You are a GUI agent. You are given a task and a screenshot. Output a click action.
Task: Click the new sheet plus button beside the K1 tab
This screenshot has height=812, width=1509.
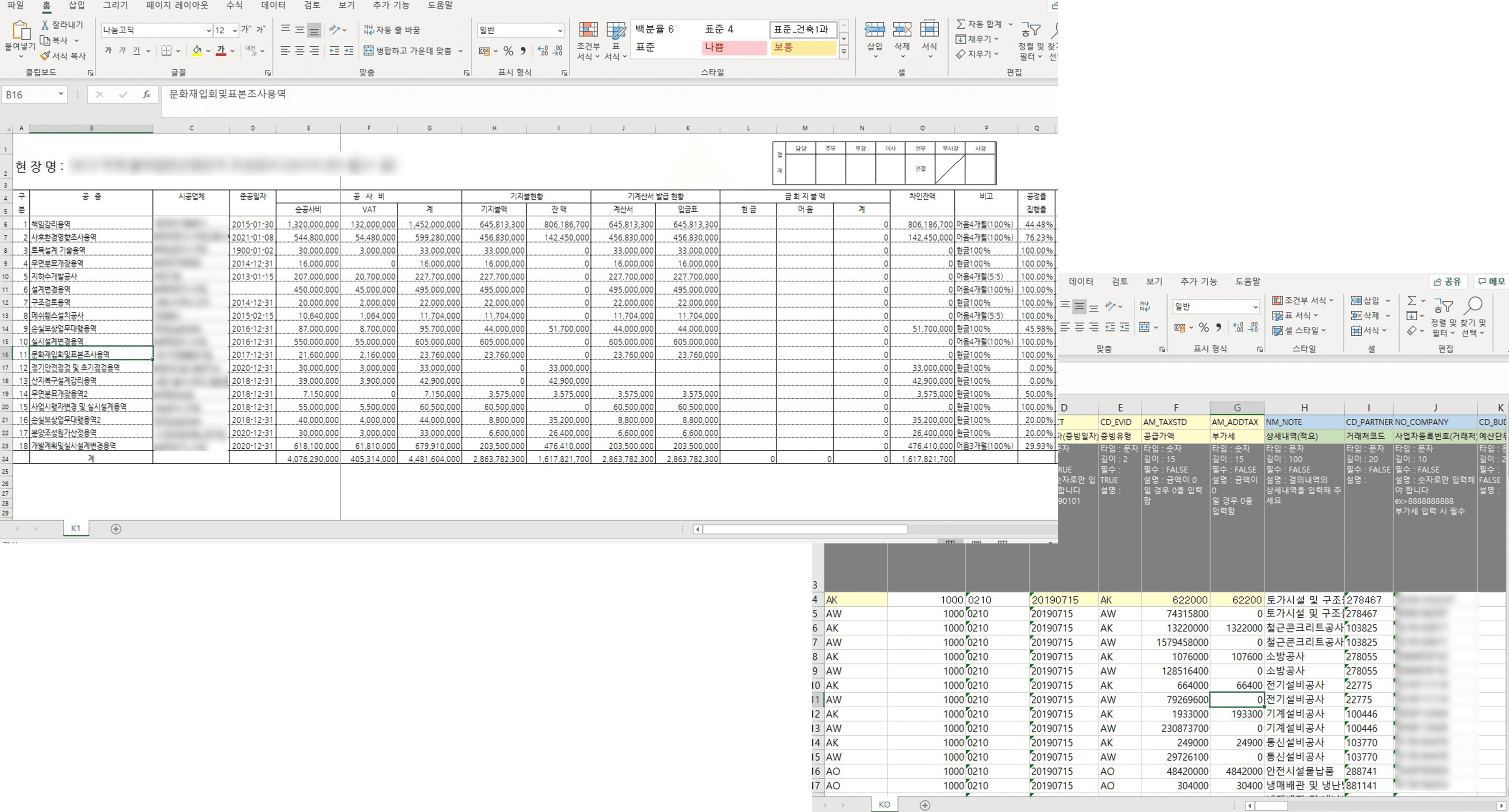[116, 529]
